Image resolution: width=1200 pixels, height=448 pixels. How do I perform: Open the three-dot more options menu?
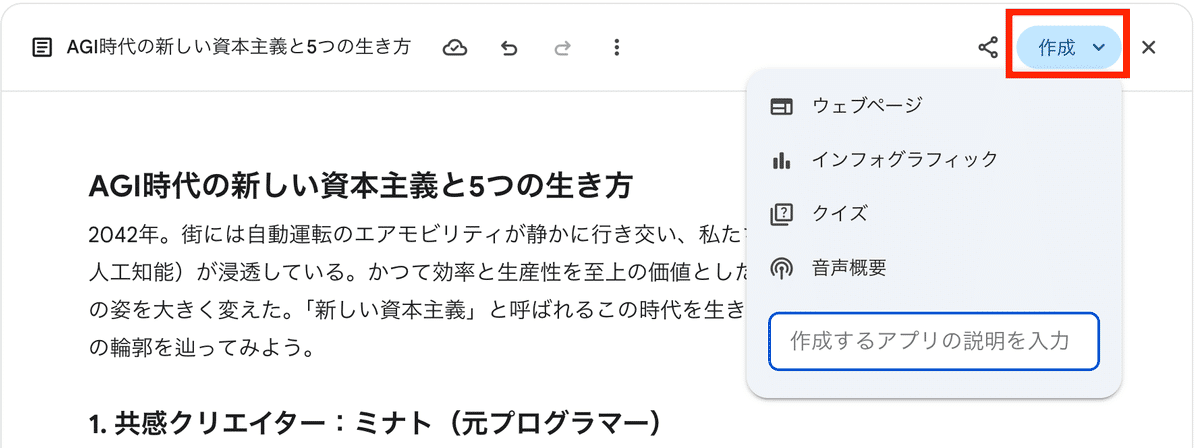coord(617,48)
